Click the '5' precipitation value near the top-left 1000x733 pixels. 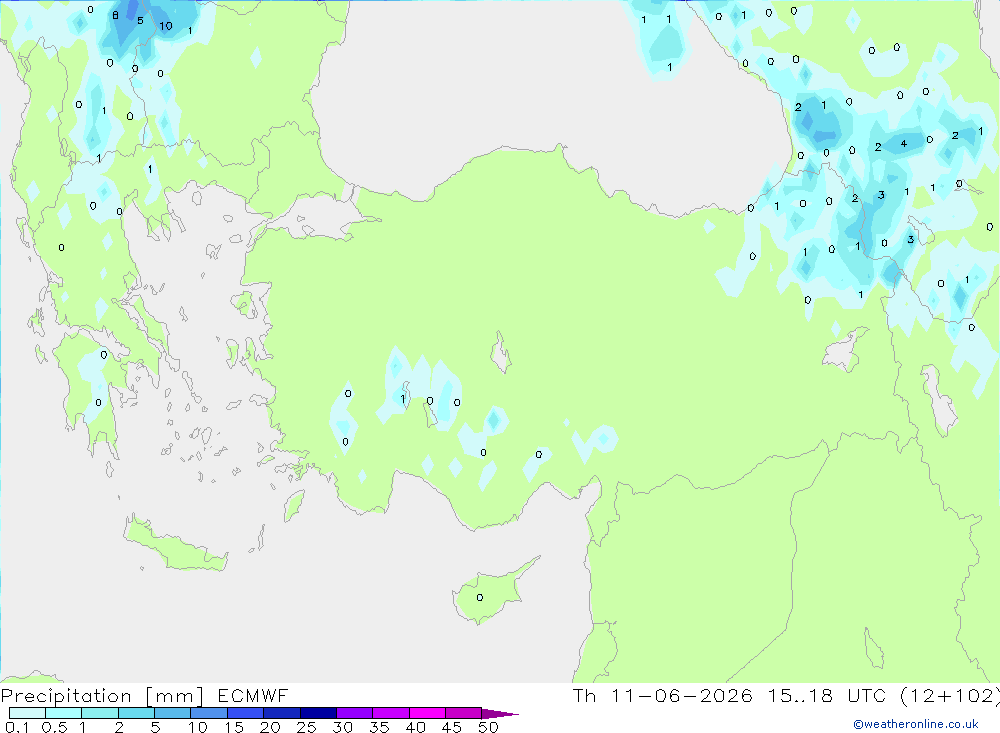click(x=140, y=20)
